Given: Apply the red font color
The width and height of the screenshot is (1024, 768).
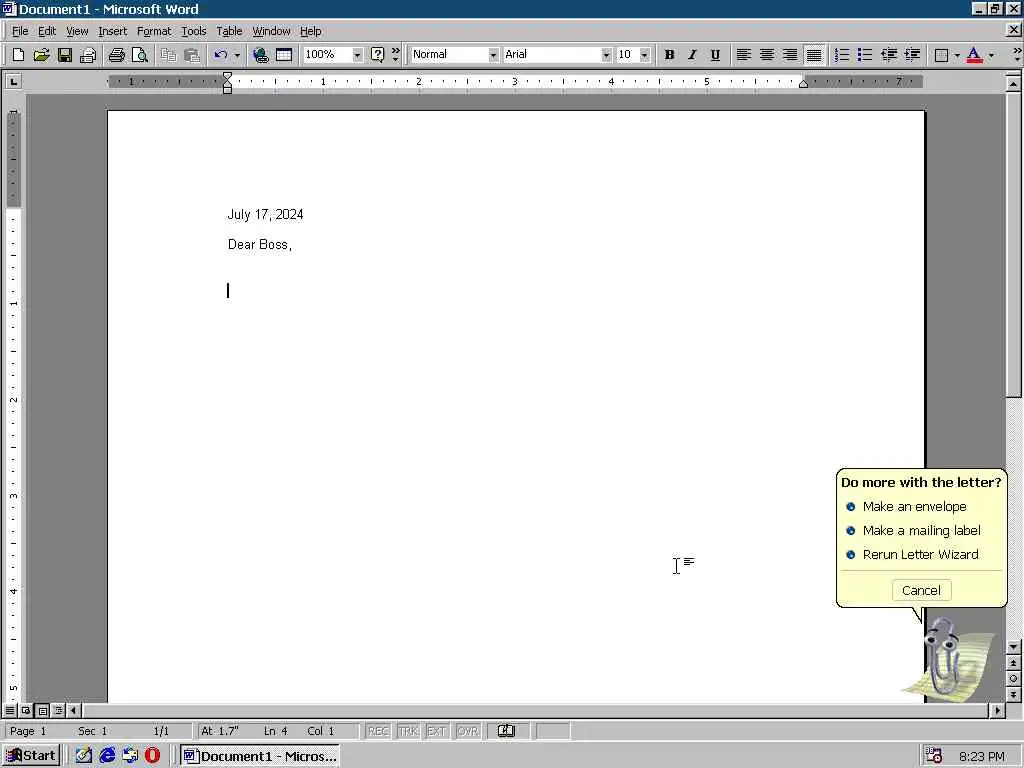Looking at the screenshot, I should (974, 55).
